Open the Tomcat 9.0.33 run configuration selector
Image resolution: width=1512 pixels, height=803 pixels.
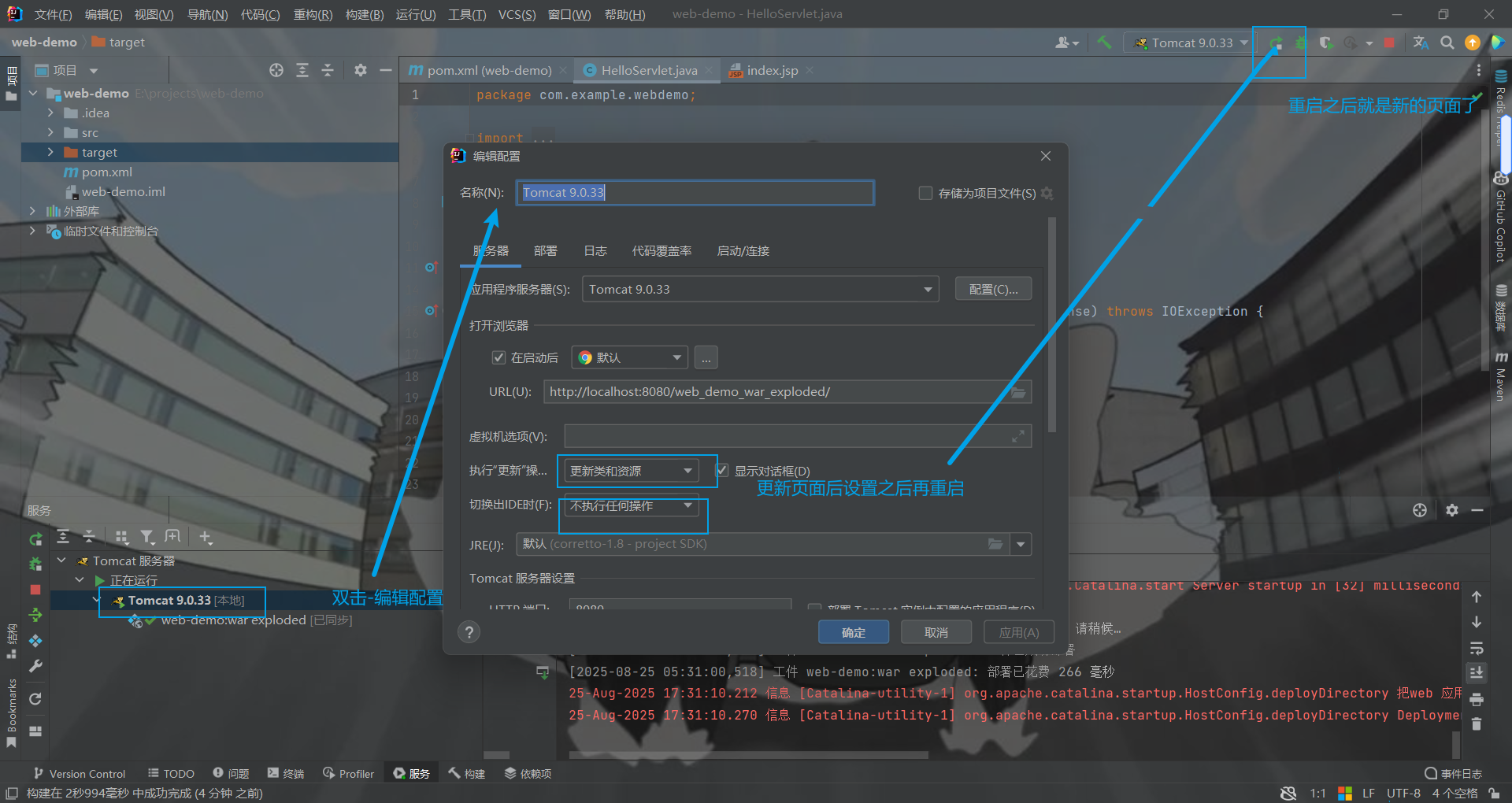click(x=1188, y=43)
